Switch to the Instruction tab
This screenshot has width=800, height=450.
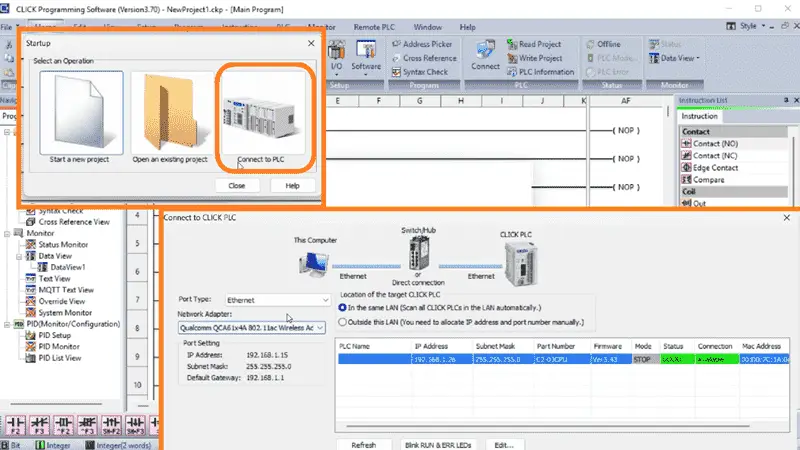point(699,116)
